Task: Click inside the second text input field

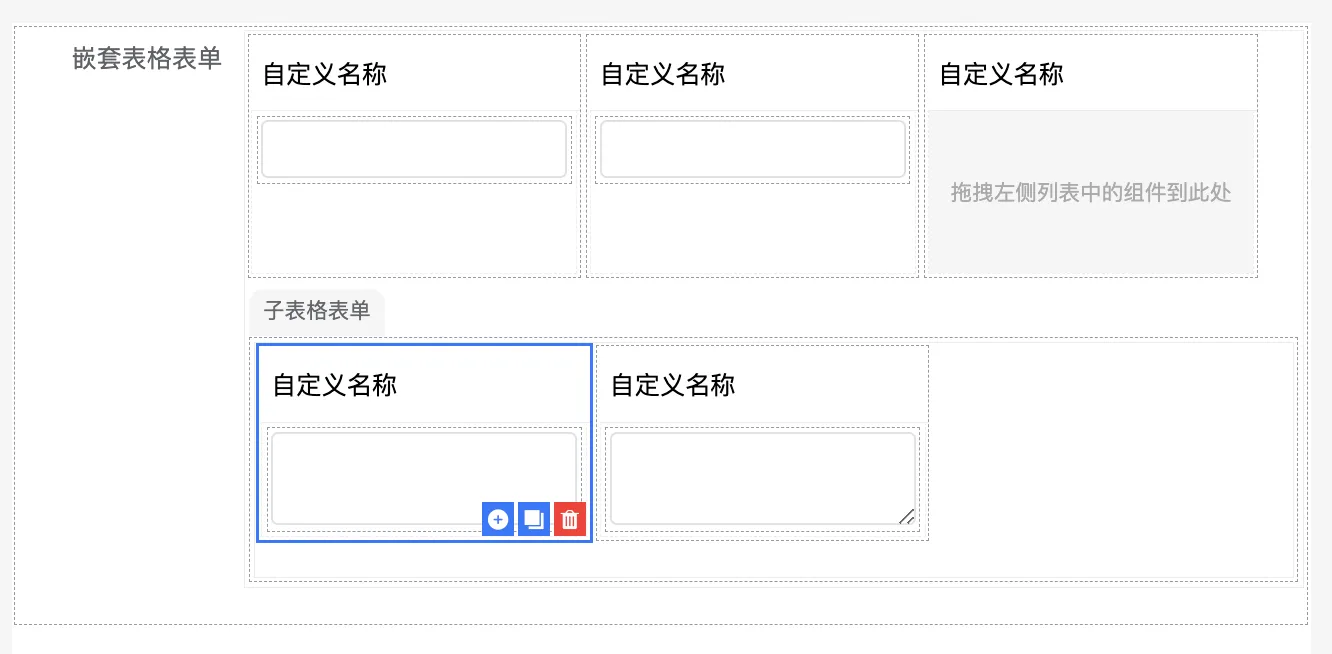Action: point(751,148)
